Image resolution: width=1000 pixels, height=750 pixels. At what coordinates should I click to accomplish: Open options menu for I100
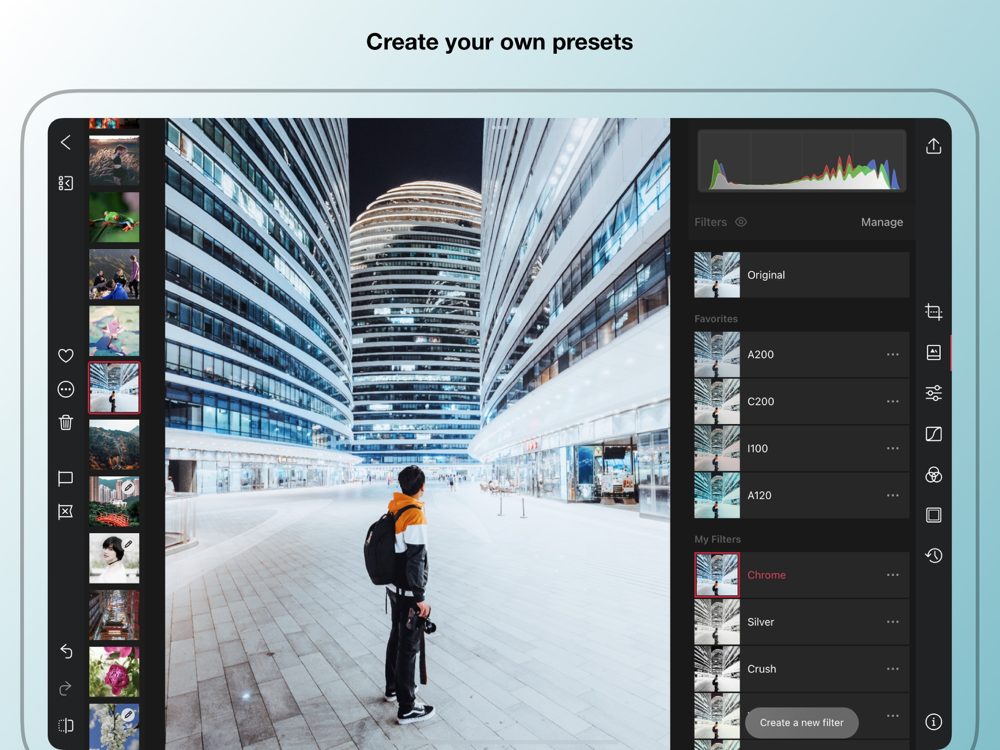[892, 448]
